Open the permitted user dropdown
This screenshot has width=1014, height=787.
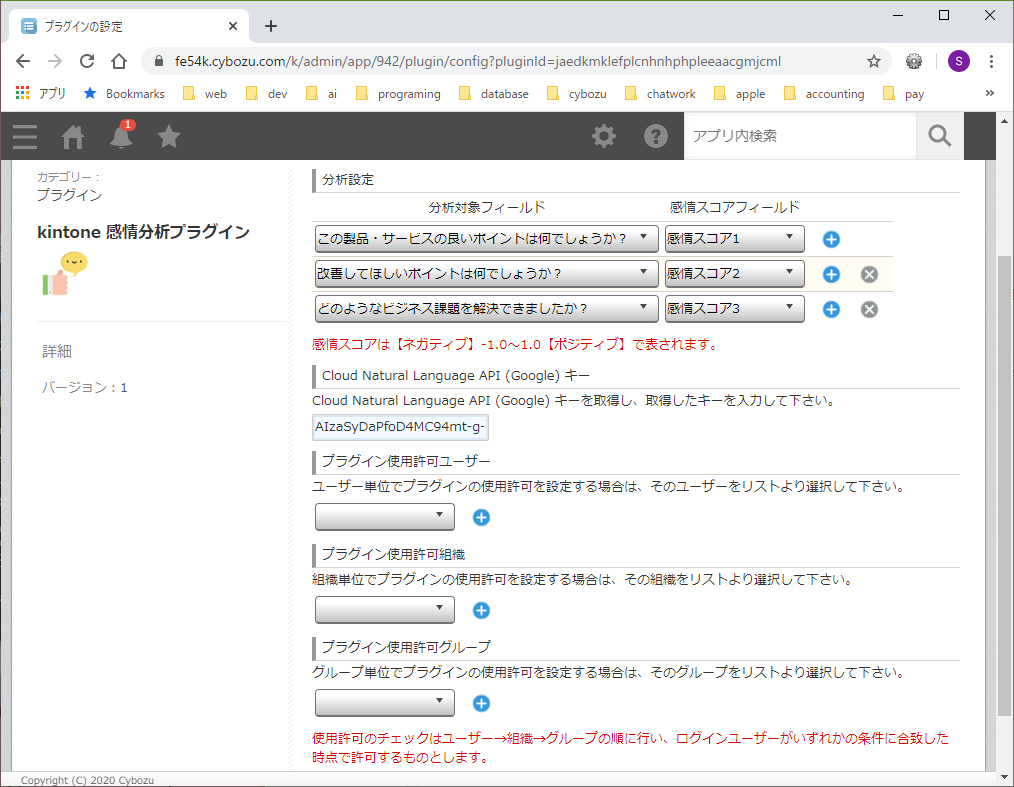point(385,517)
